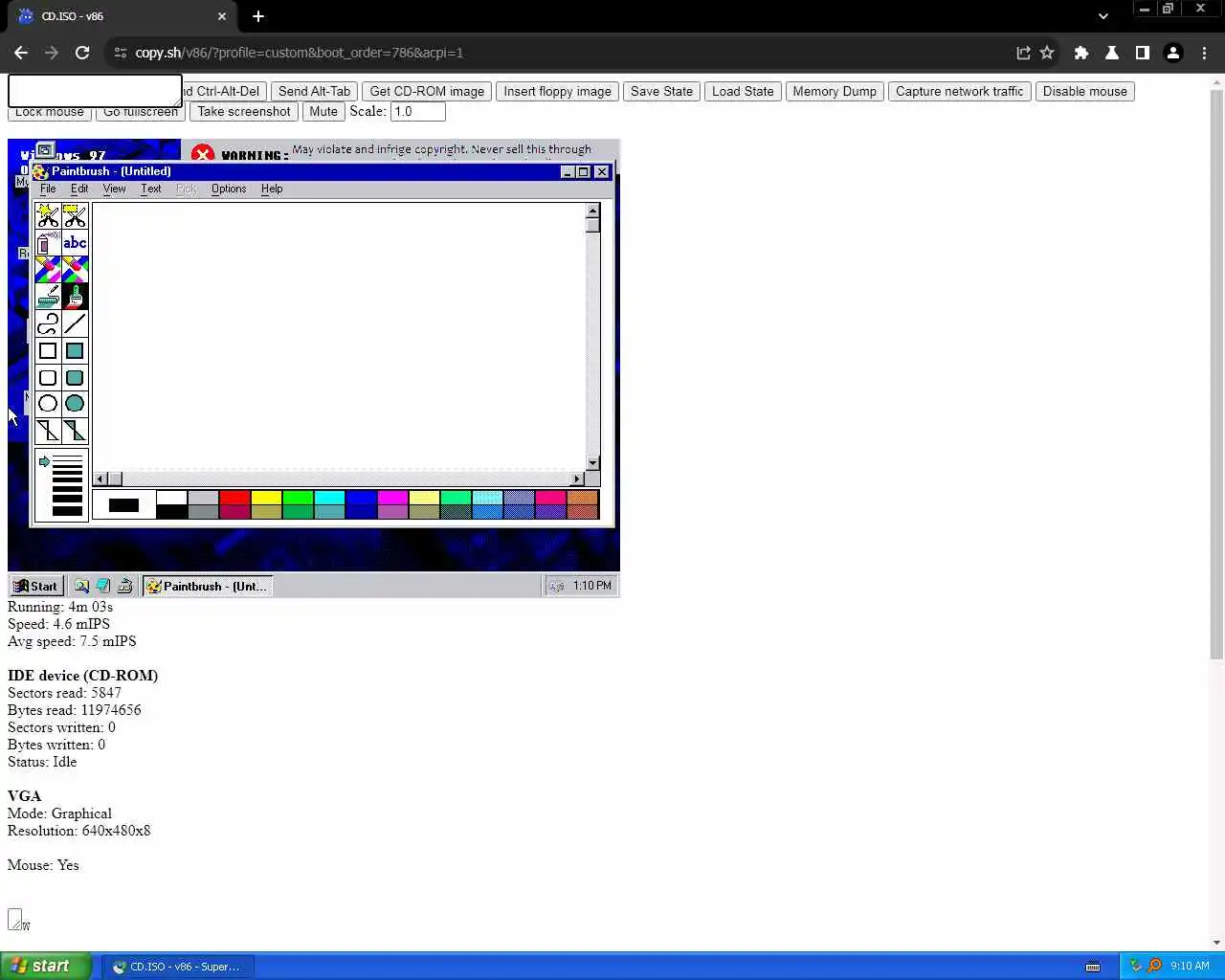Click the first quick-launch icon beside emulated Start
1225x980 pixels.
click(82, 586)
